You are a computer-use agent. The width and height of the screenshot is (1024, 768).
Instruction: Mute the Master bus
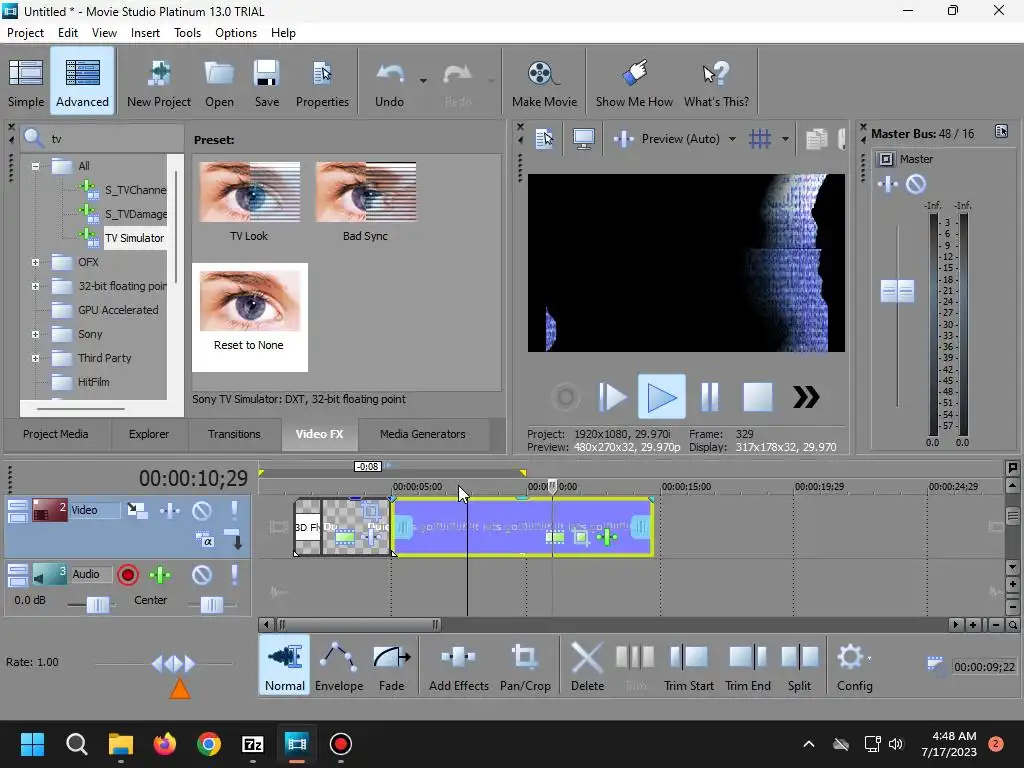(x=916, y=184)
